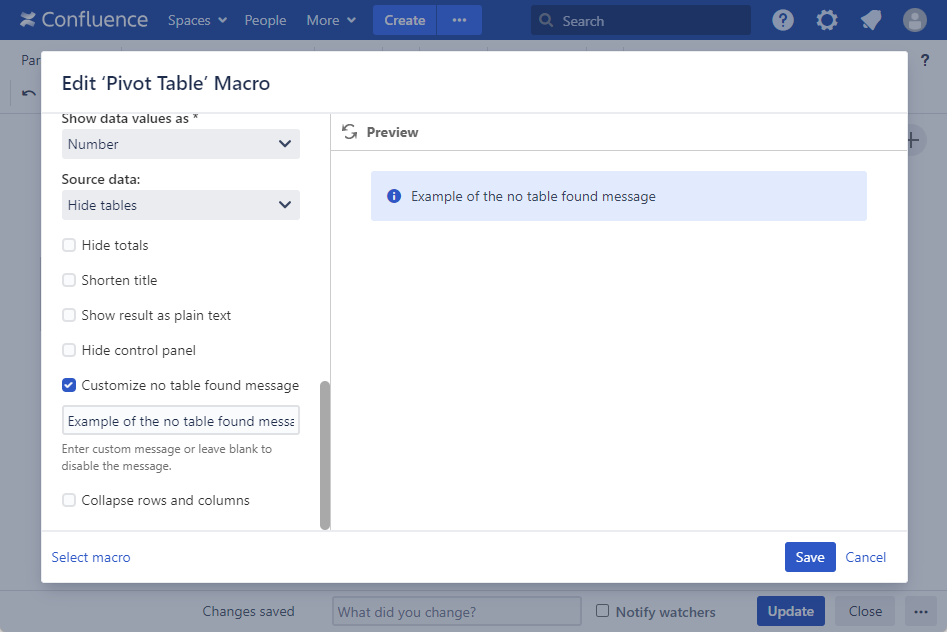Image resolution: width=947 pixels, height=632 pixels.
Task: Open the People menu item
Action: pos(265,20)
